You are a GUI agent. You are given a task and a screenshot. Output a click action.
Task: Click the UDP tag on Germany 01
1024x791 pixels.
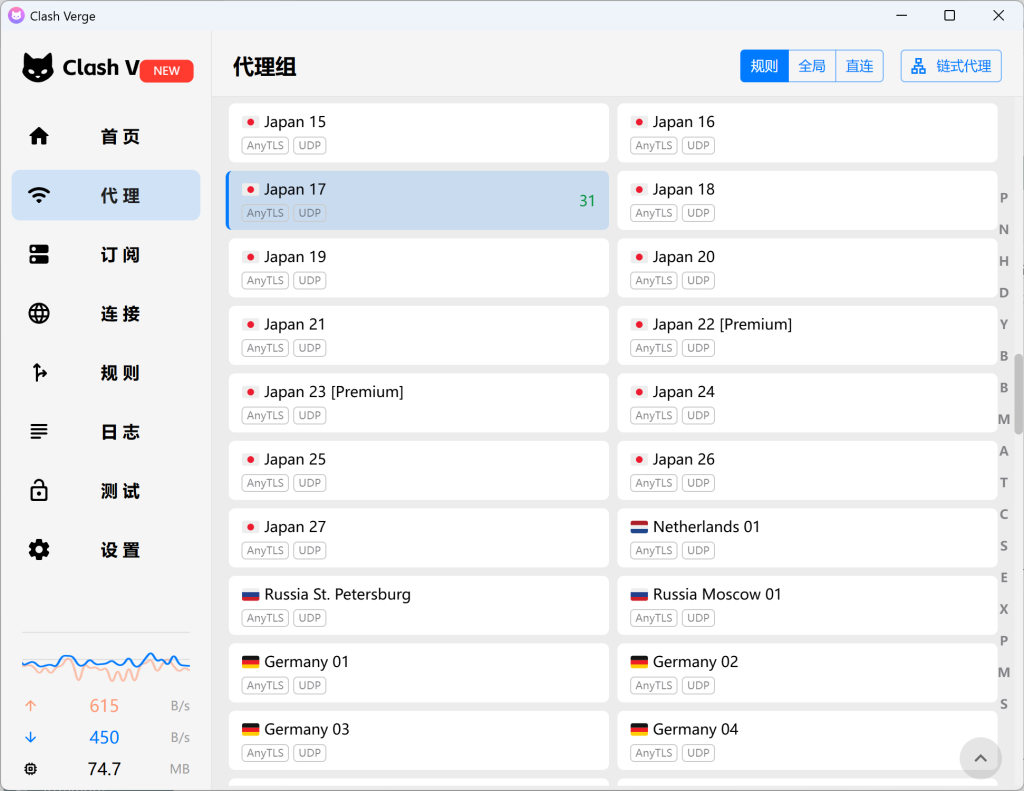tap(310, 685)
